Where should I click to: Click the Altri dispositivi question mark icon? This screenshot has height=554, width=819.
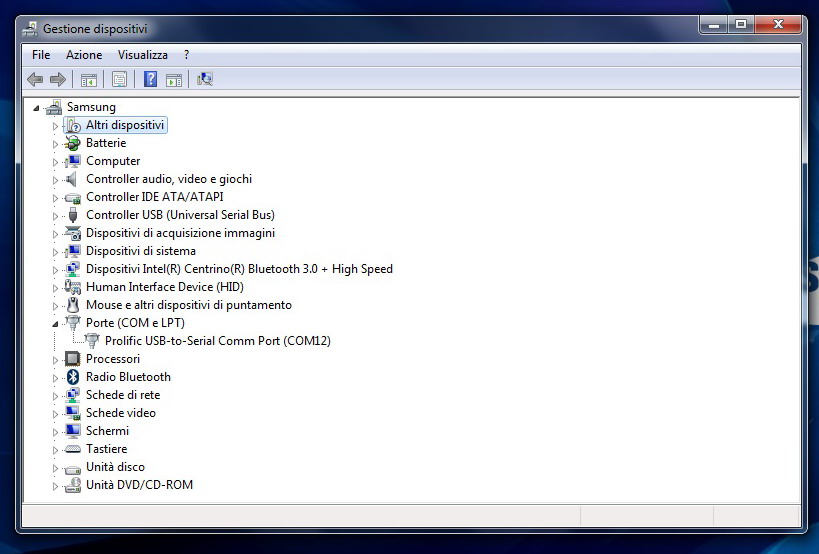[x=73, y=125]
